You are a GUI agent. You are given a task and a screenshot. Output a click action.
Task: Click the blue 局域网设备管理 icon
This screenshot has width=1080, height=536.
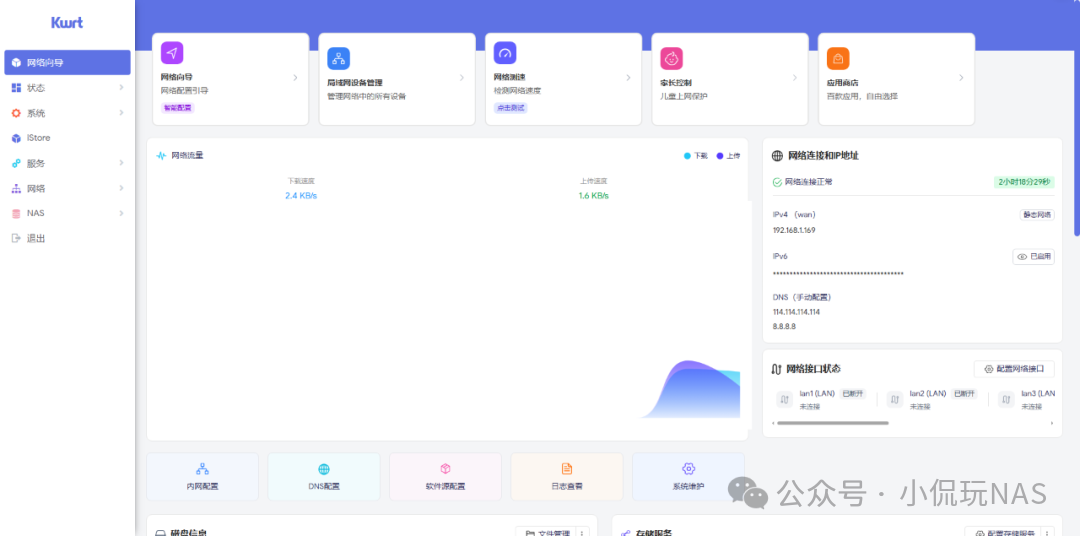pos(338,59)
